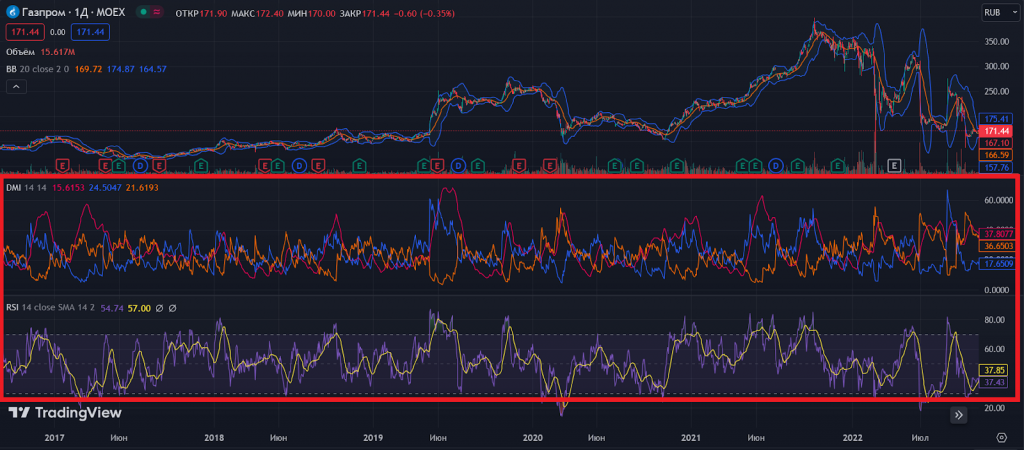
Task: Click the blue buy price box 171.44
Action: tap(91, 32)
